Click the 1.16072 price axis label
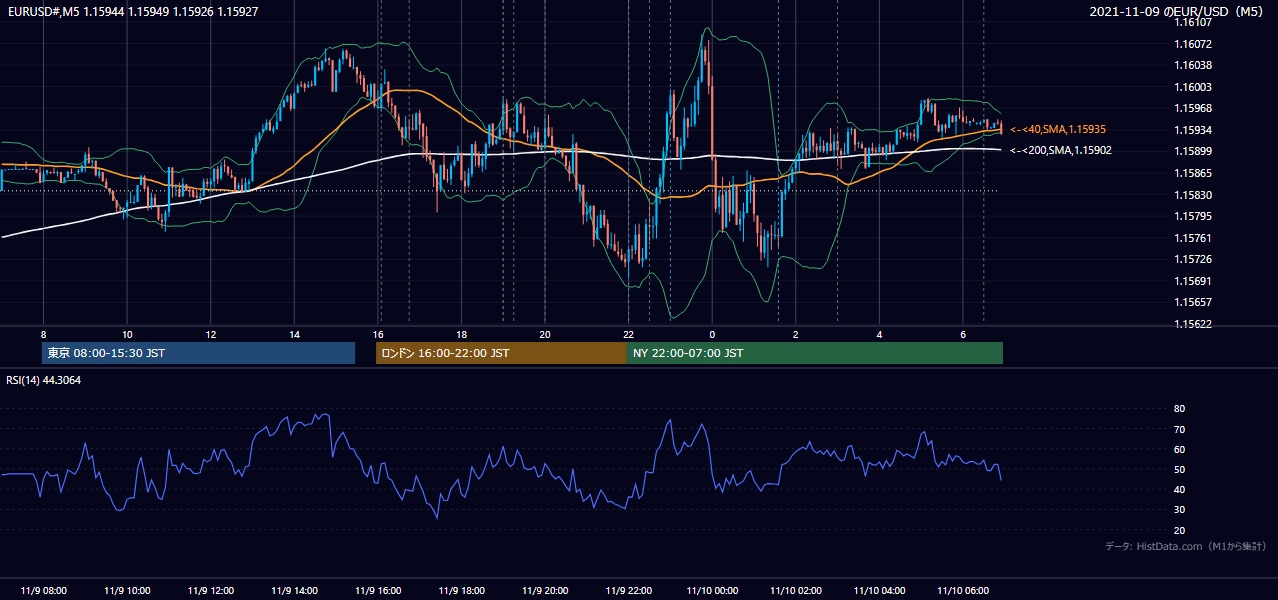Image resolution: width=1278 pixels, height=600 pixels. 1193,44
